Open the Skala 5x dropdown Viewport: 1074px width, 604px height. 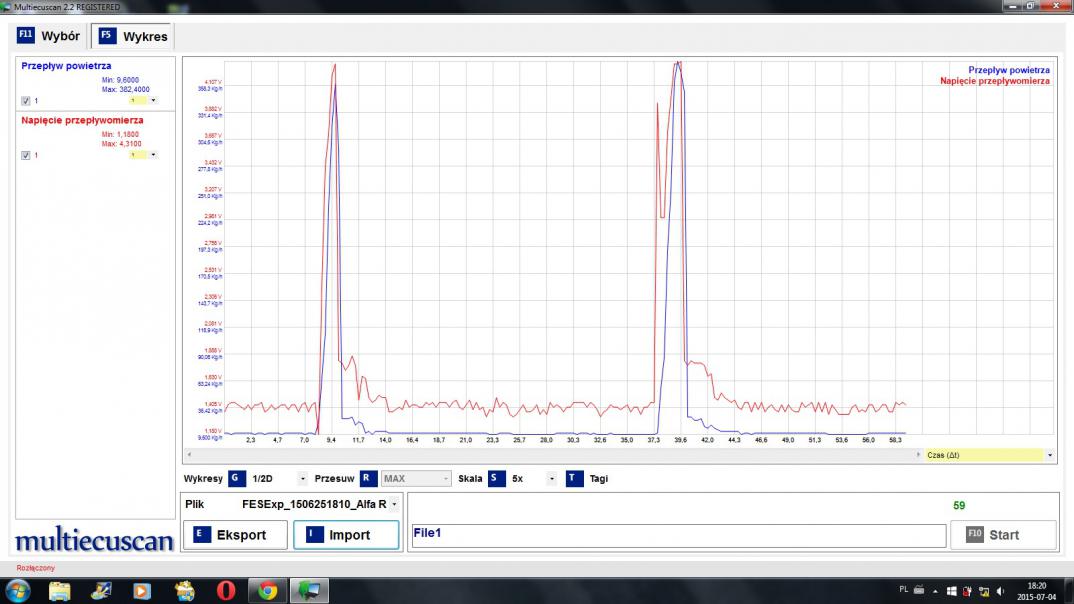pos(551,479)
